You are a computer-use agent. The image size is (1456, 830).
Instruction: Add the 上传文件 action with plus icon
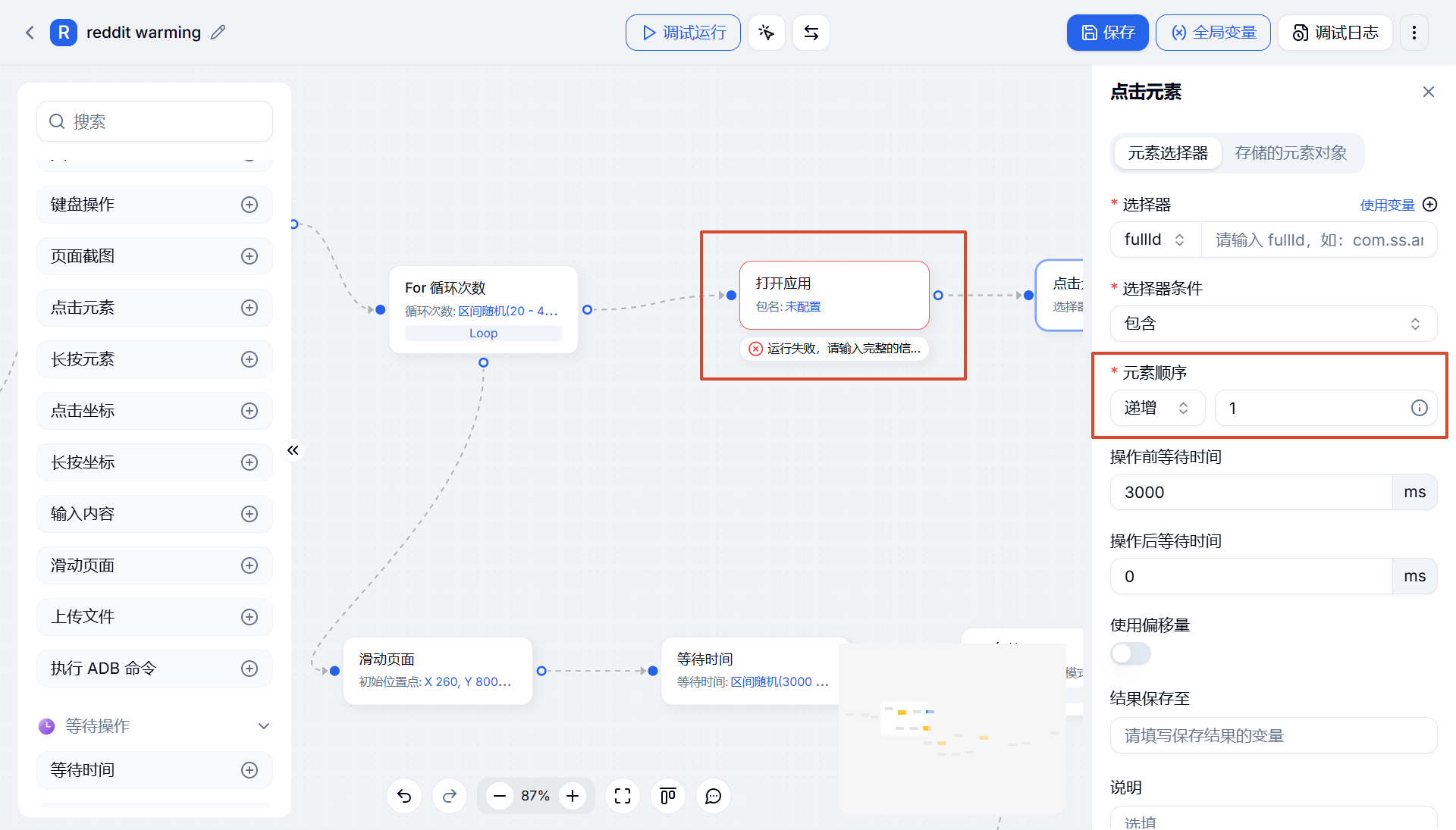pyautogui.click(x=249, y=617)
